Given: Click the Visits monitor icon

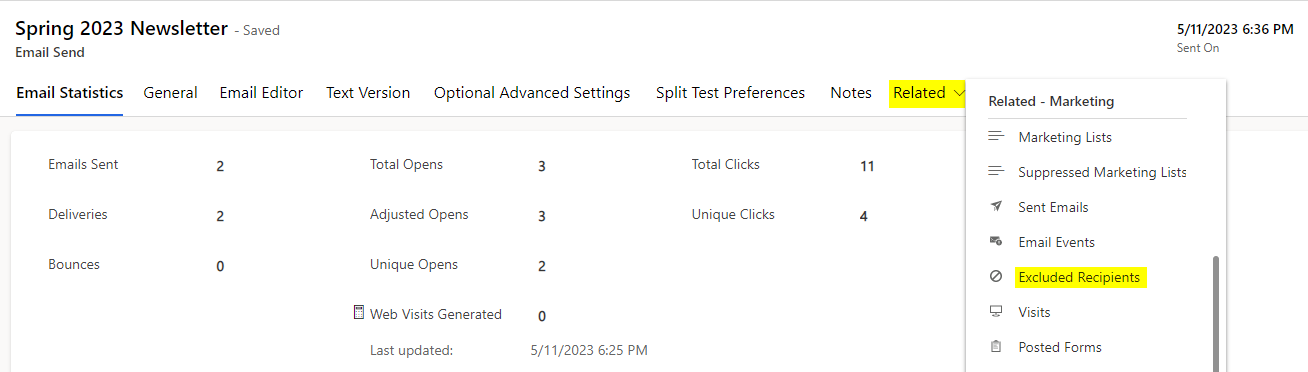Looking at the screenshot, I should point(995,312).
